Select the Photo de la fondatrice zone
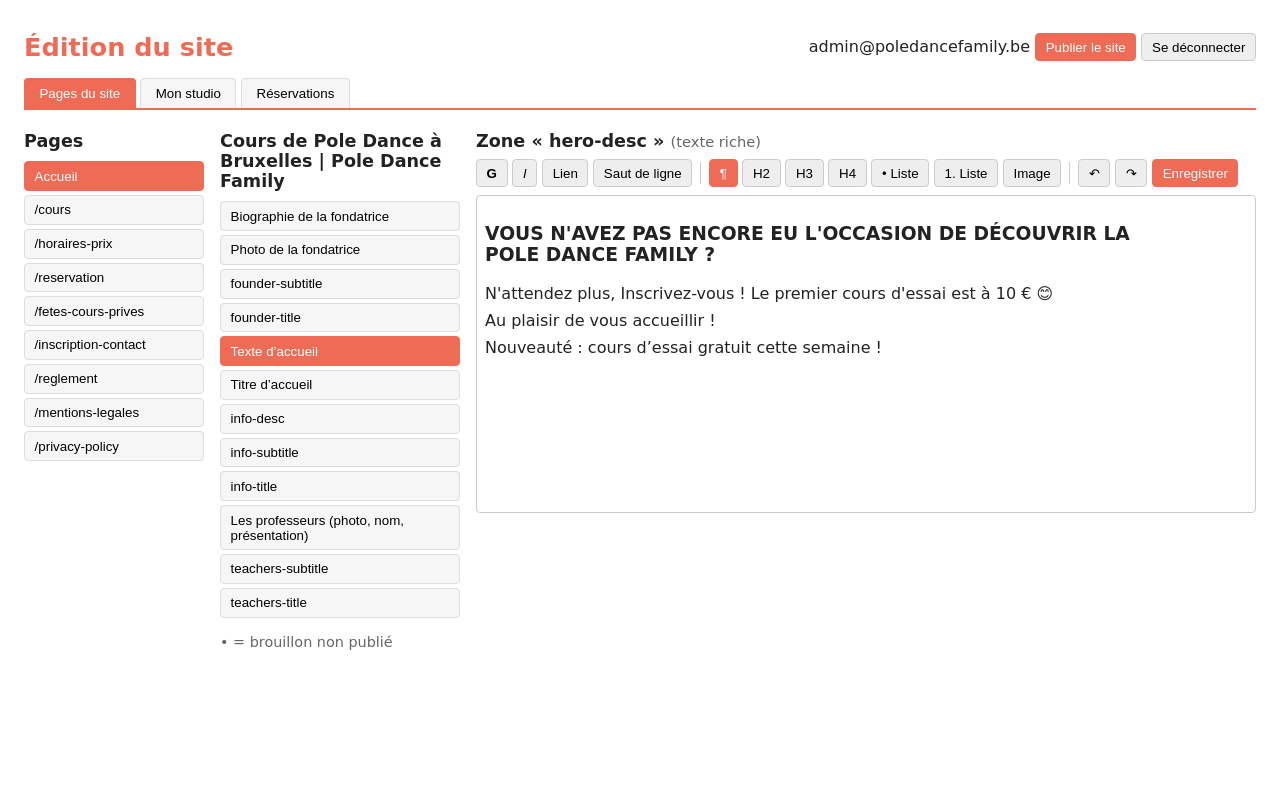 [x=340, y=250]
